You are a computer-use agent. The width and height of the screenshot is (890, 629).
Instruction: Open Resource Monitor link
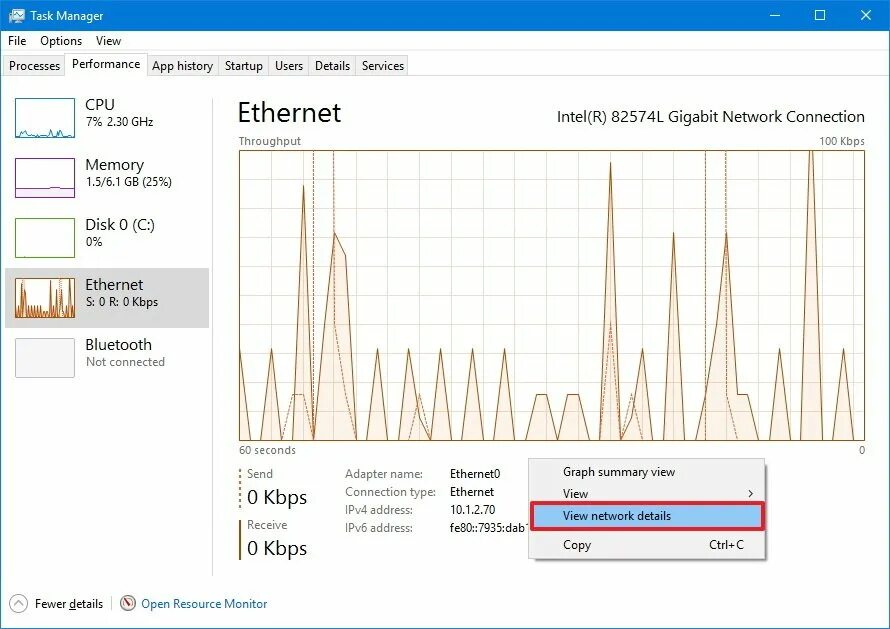pos(204,603)
